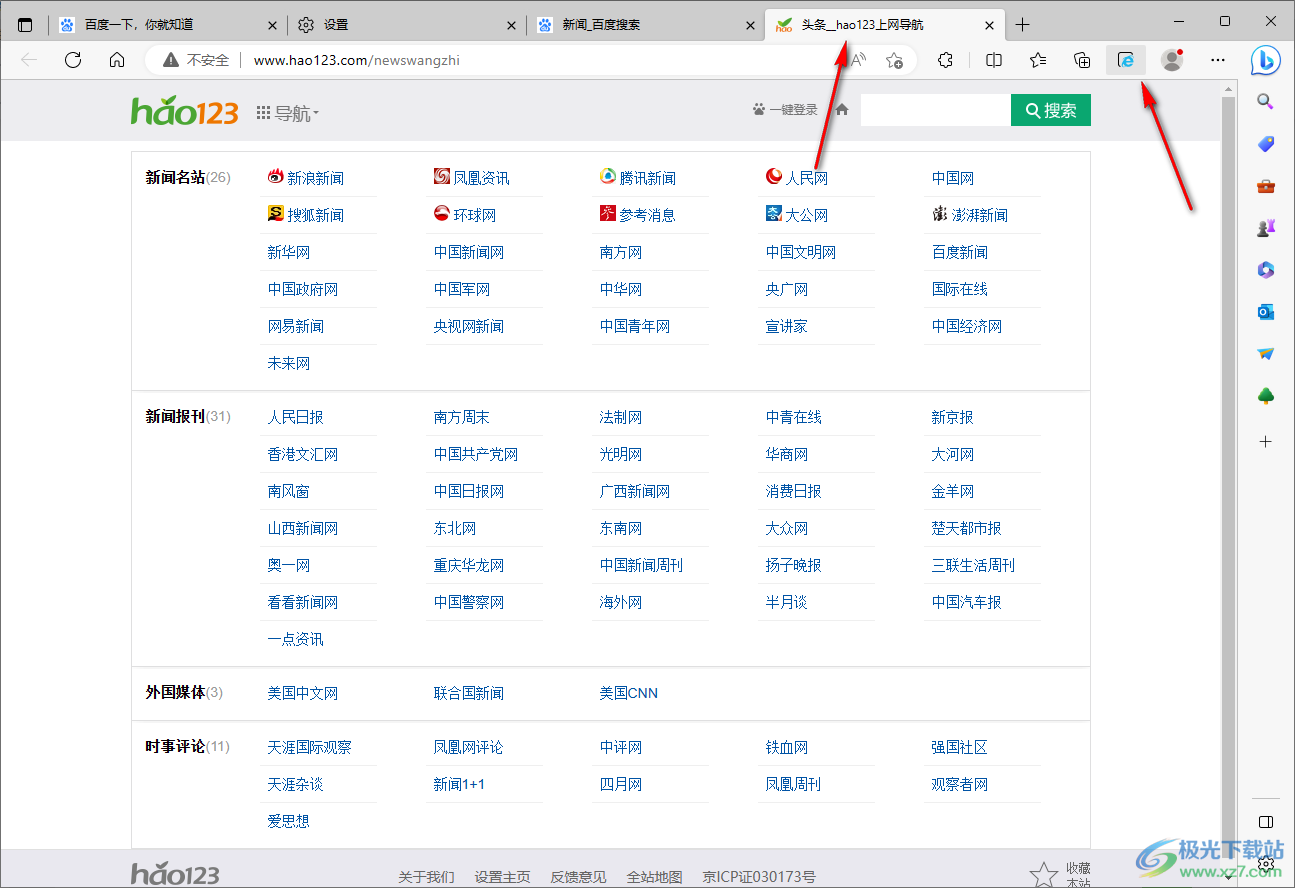Open 中国汽车报 link
The height and width of the screenshot is (888, 1295).
point(966,602)
